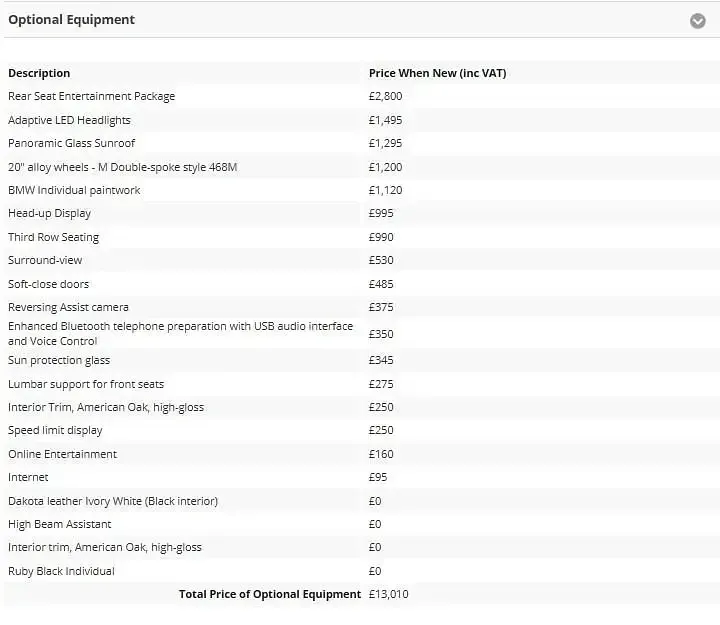Collapse the Optional Equipment section chevron

697,21
